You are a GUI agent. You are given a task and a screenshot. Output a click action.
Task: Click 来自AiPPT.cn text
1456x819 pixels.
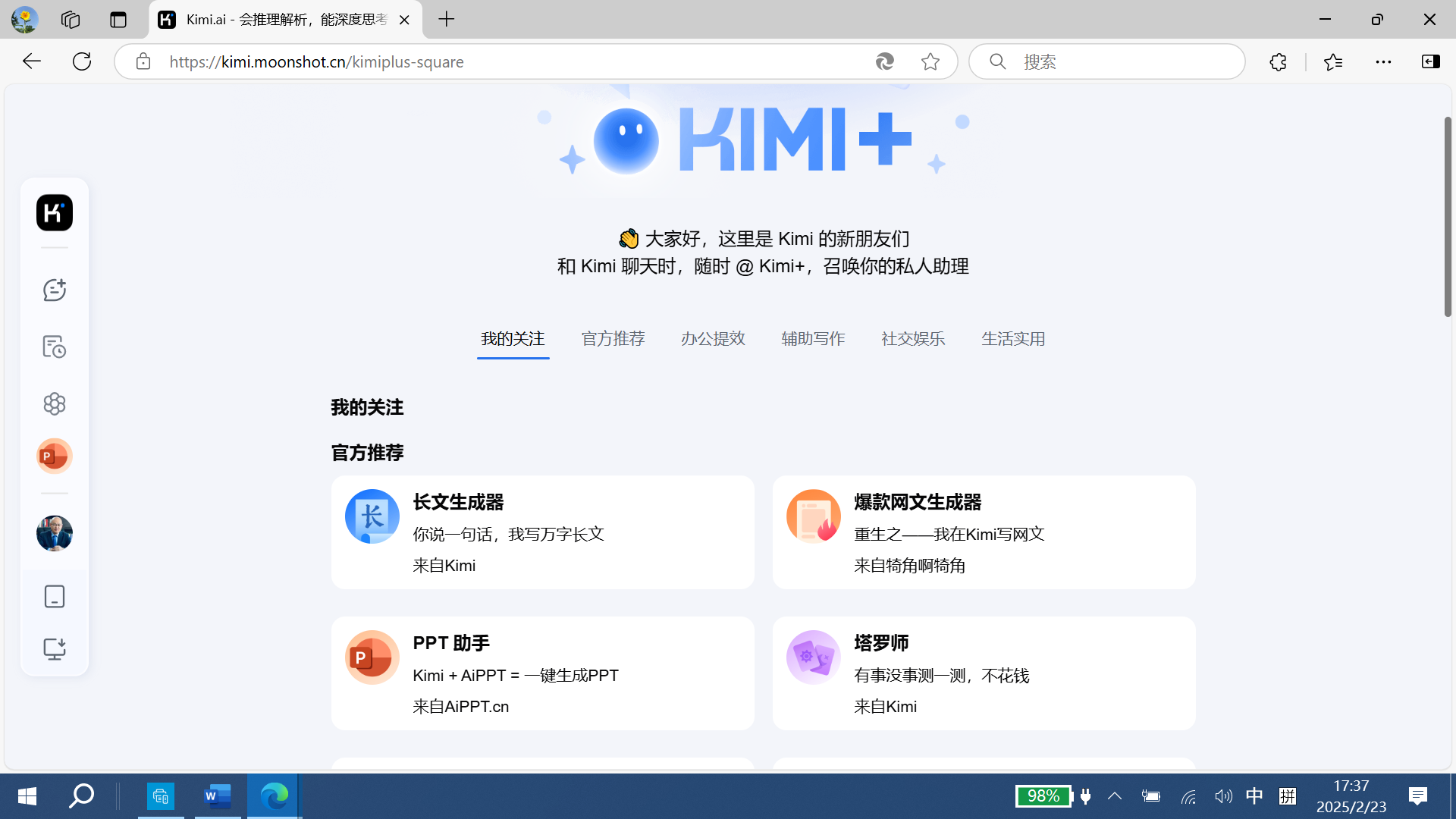coord(461,707)
